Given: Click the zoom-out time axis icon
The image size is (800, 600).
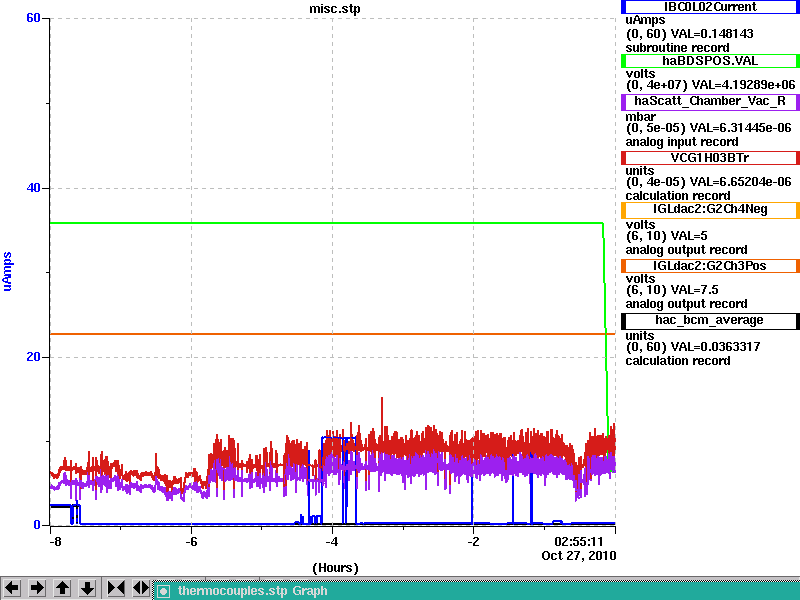Looking at the screenshot, I should 141,588.
